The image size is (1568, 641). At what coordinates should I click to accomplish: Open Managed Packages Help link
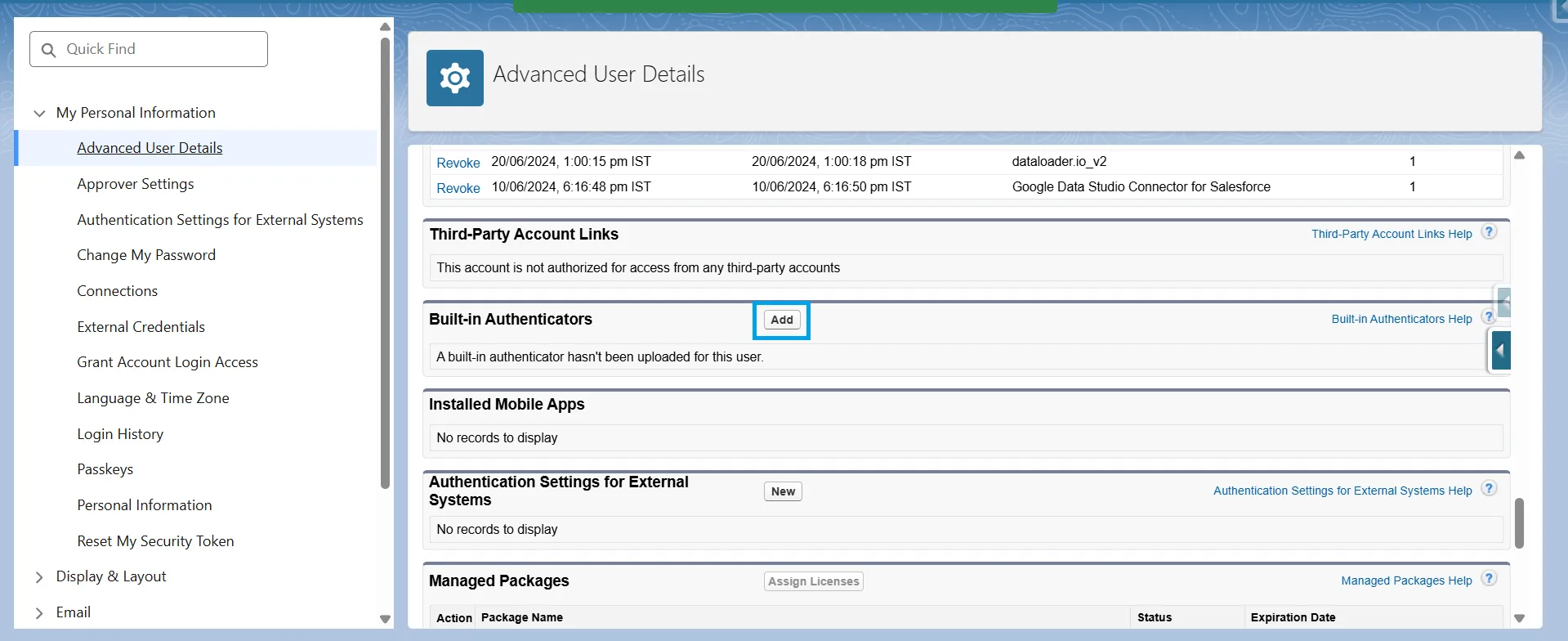click(x=1406, y=580)
